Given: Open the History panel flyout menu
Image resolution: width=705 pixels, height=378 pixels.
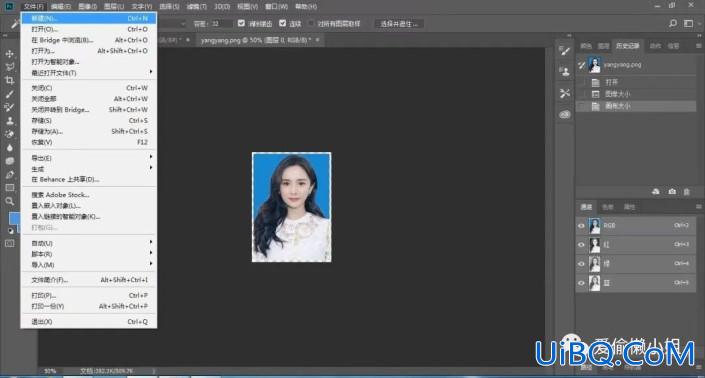Looking at the screenshot, I should pos(698,46).
